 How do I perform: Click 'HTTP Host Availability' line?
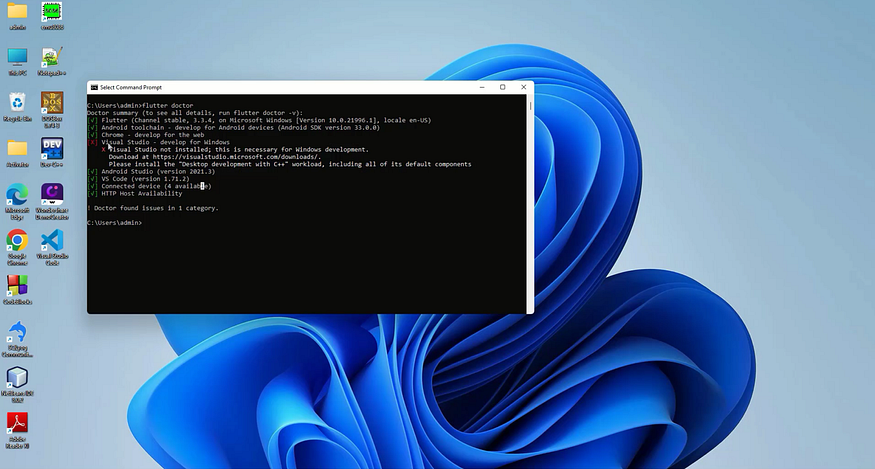(134, 193)
